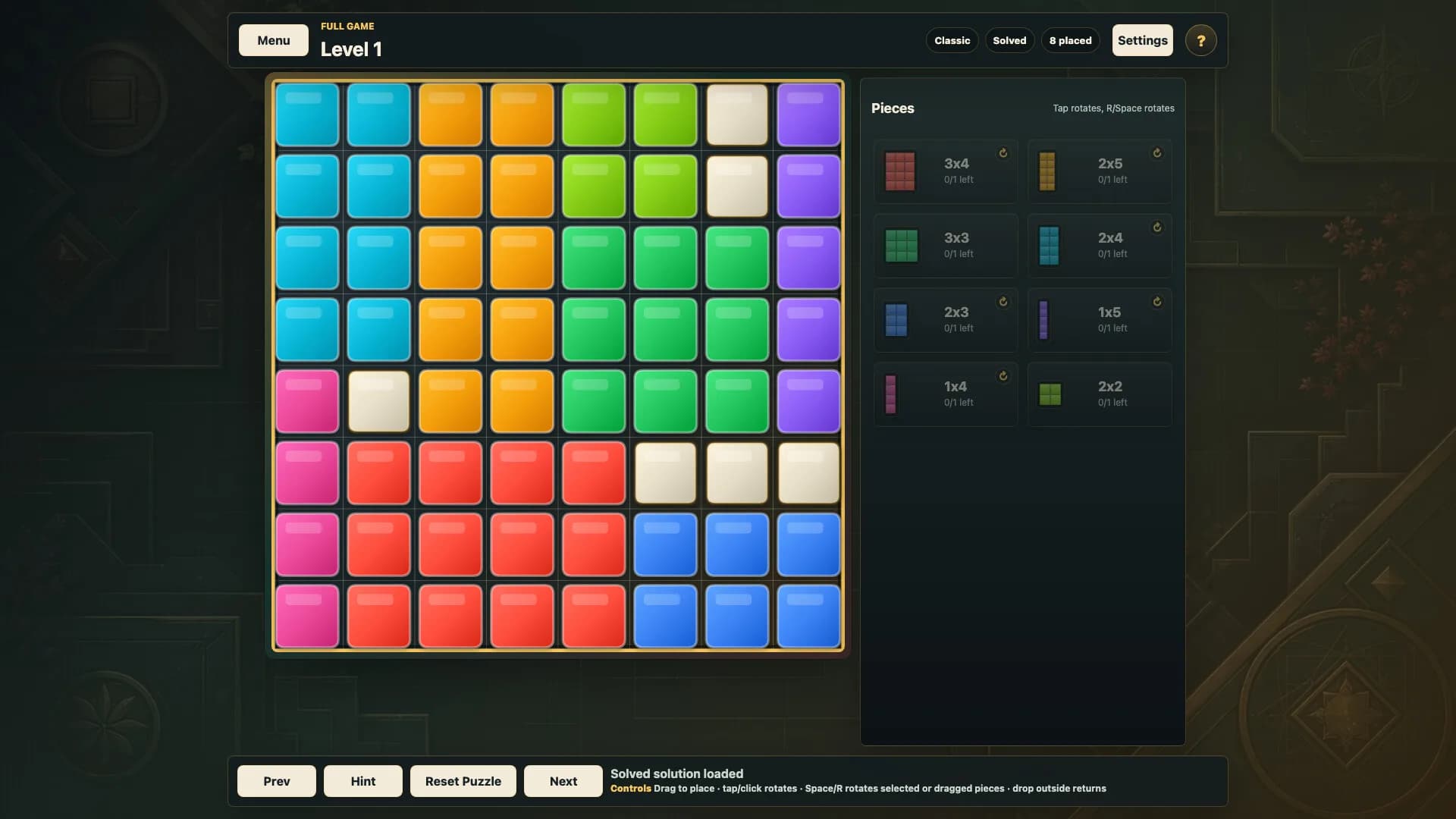Open the Menu
Image resolution: width=1456 pixels, height=819 pixels.
[274, 40]
